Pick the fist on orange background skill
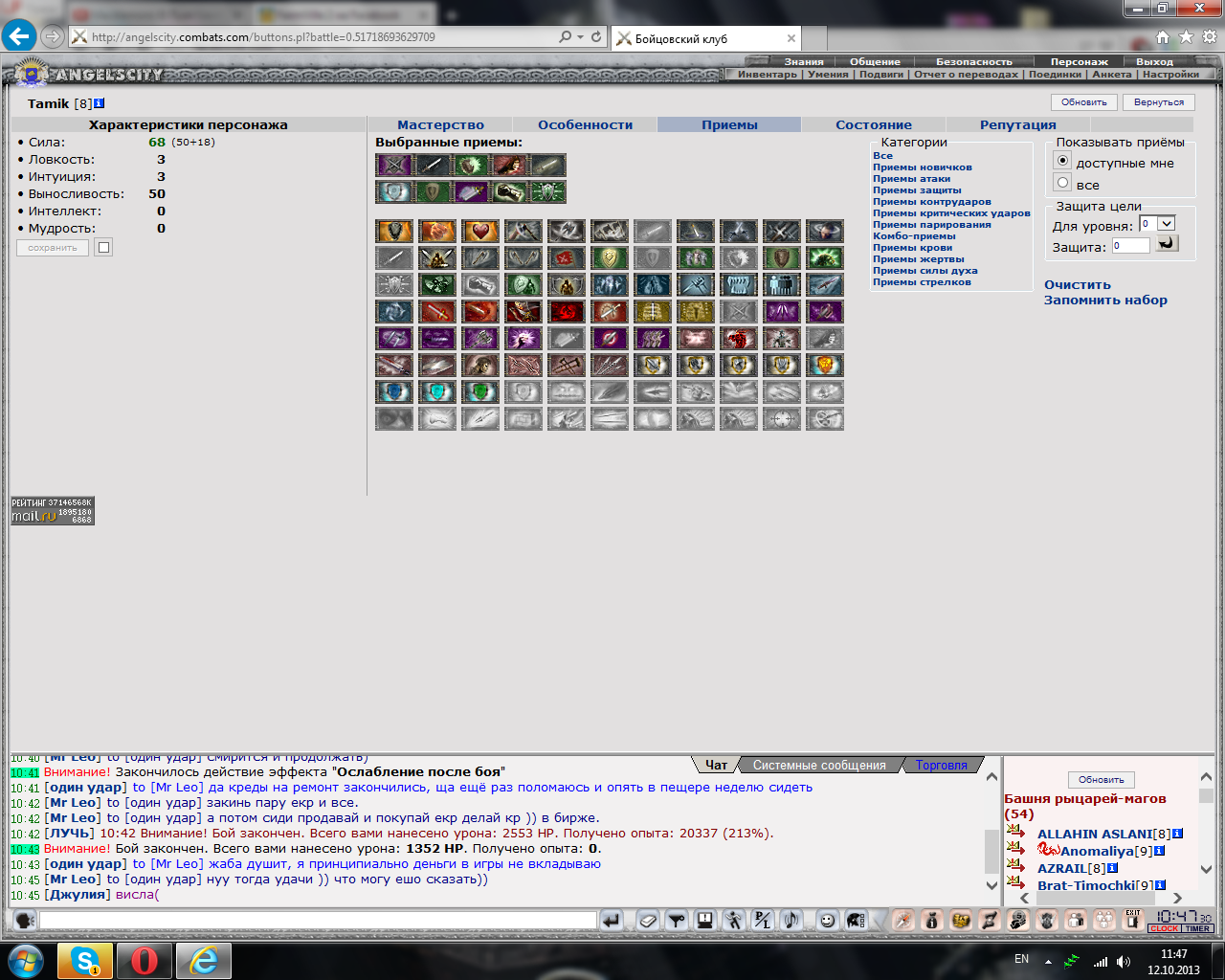The width and height of the screenshot is (1225, 980). click(x=437, y=231)
